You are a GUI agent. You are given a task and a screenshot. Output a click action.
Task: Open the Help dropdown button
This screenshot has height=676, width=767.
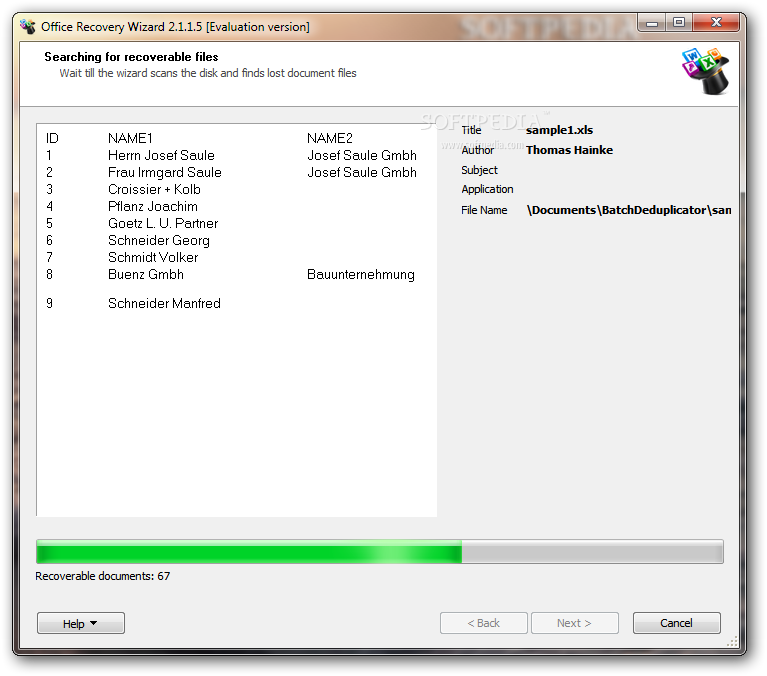coord(81,623)
